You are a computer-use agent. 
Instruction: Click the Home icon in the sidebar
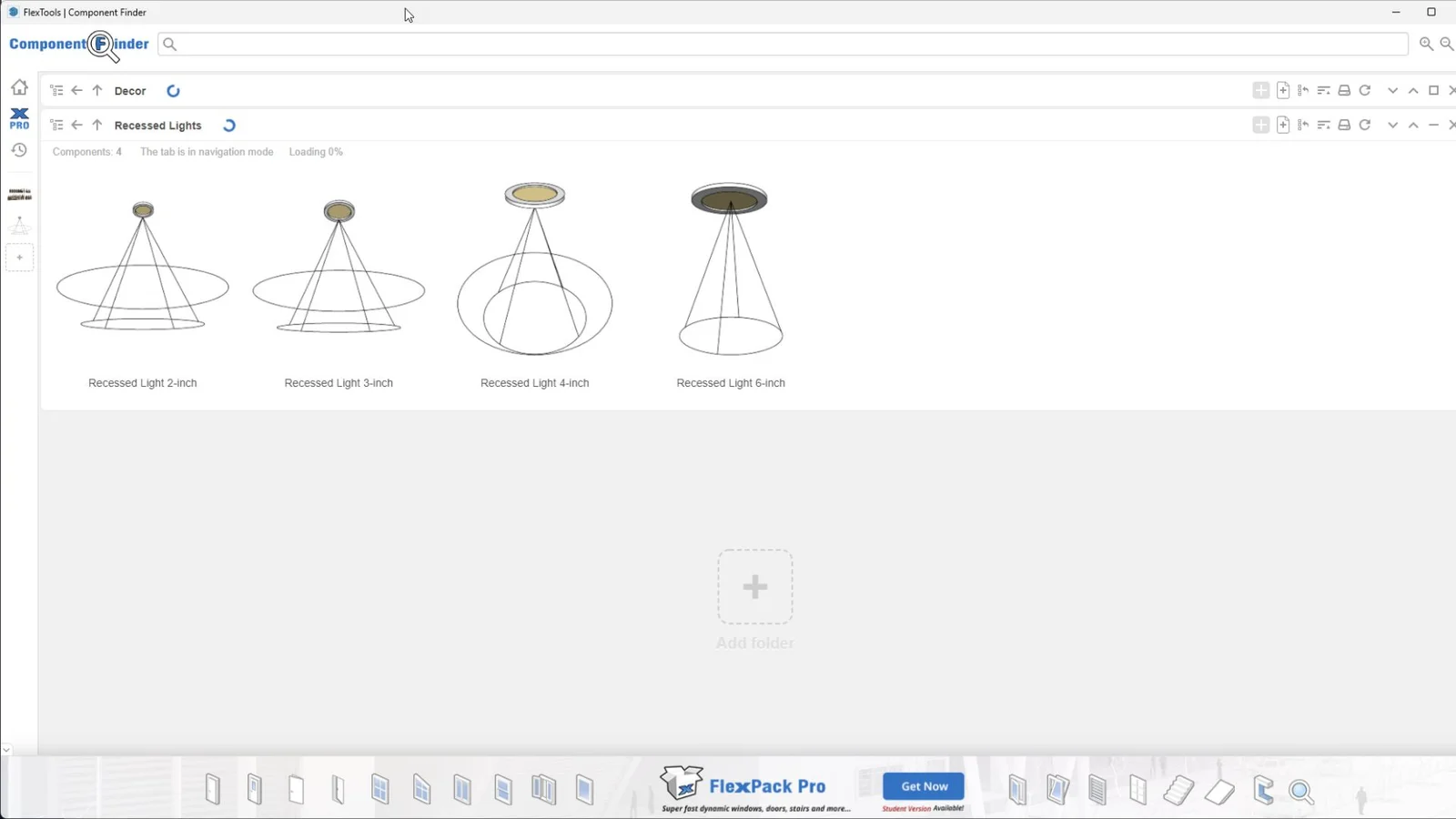(19, 87)
